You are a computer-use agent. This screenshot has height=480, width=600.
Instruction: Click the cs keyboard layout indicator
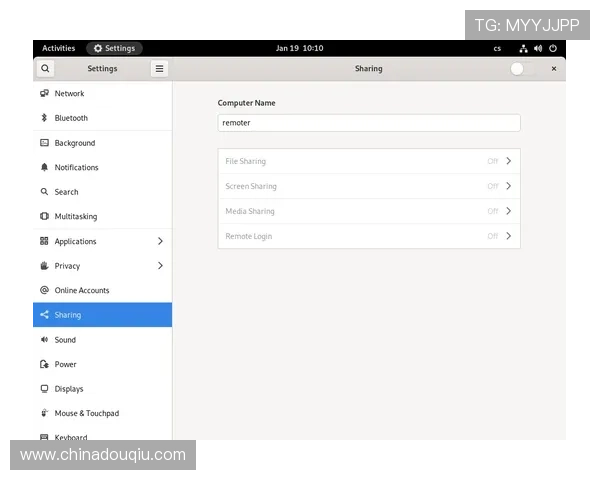(497, 48)
